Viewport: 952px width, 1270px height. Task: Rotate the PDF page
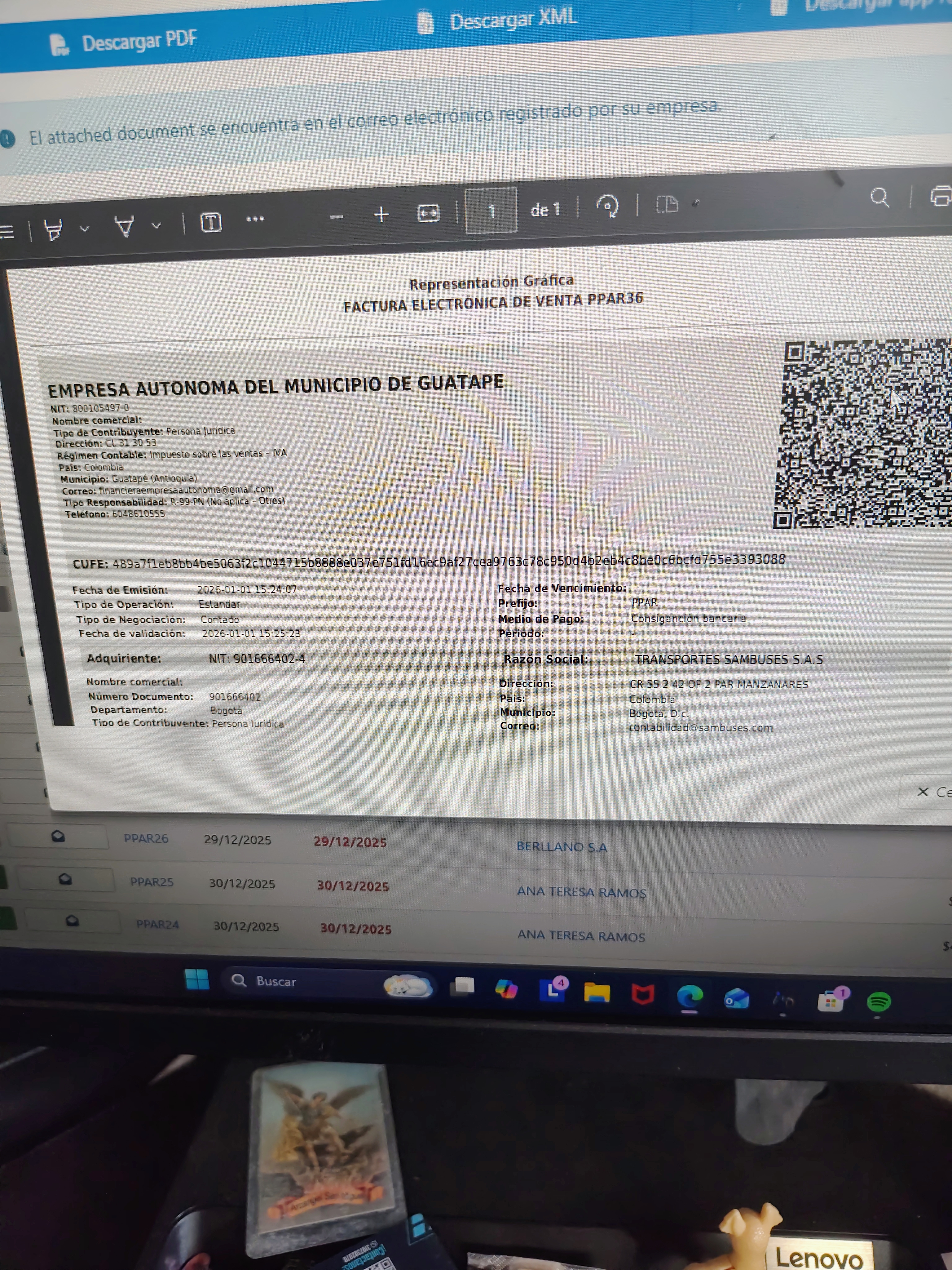tap(608, 206)
